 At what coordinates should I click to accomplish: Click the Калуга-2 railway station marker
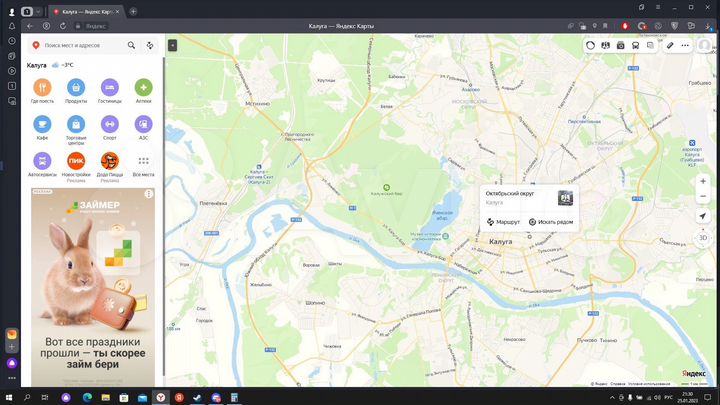click(259, 167)
